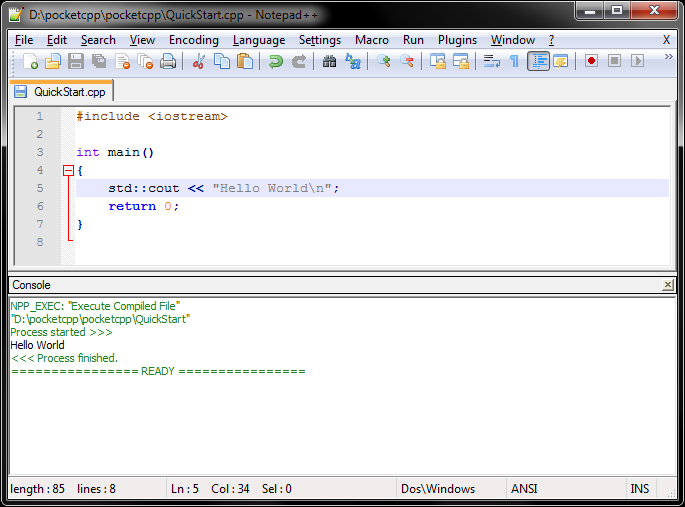Viewport: 685px width, 507px height.
Task: Click the "<<< Process finished." console line
Action: (64, 358)
